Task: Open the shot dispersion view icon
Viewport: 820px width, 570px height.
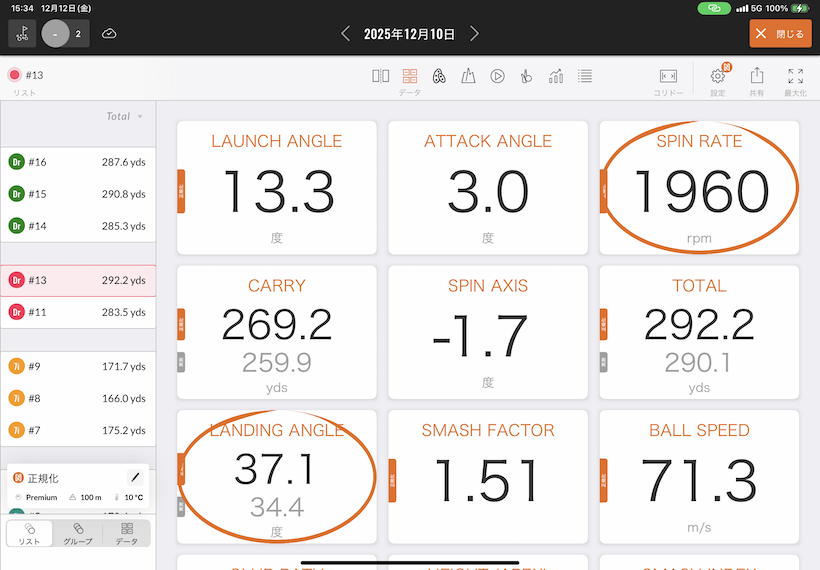Action: 438,76
